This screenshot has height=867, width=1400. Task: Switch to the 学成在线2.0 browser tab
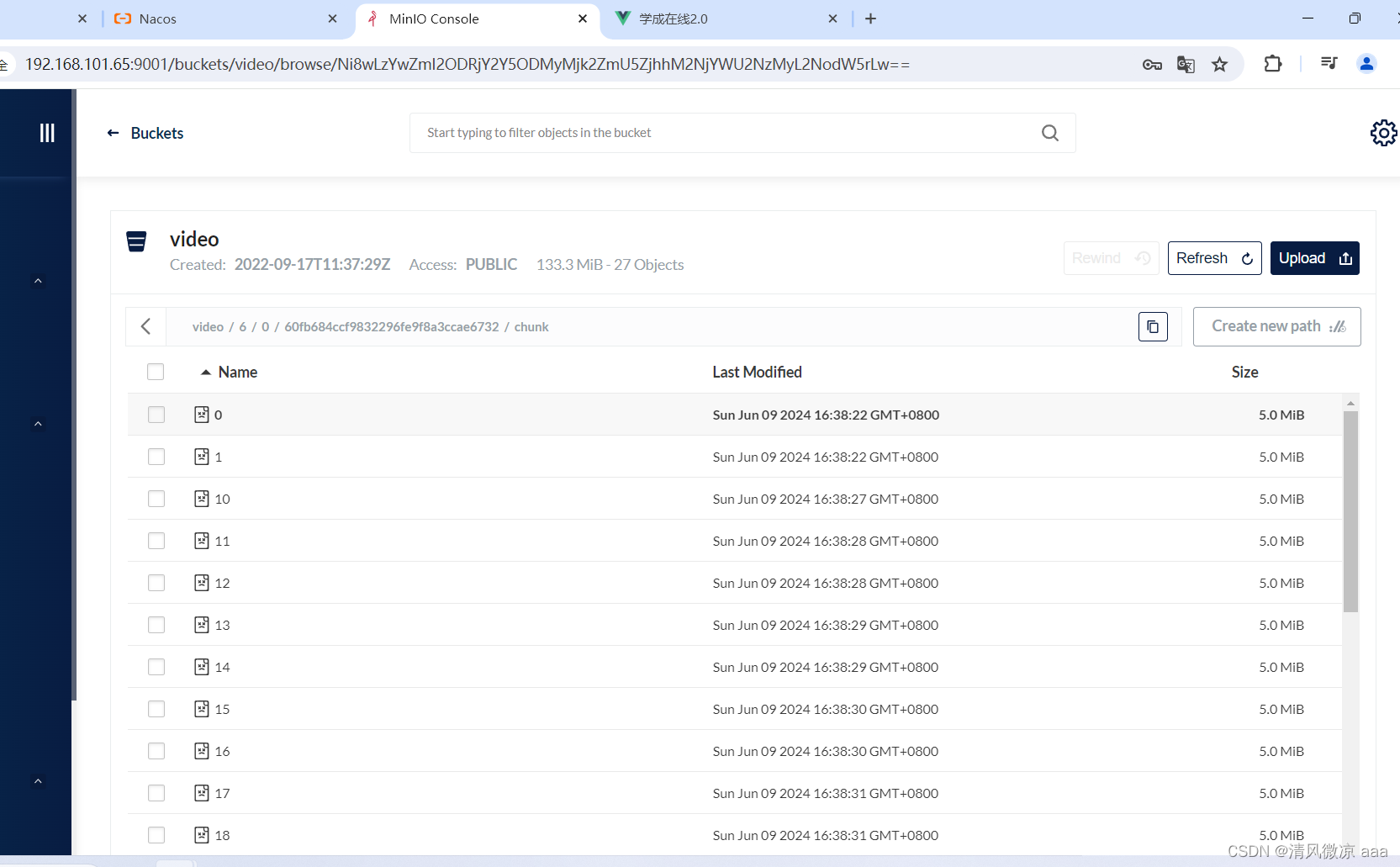click(726, 19)
